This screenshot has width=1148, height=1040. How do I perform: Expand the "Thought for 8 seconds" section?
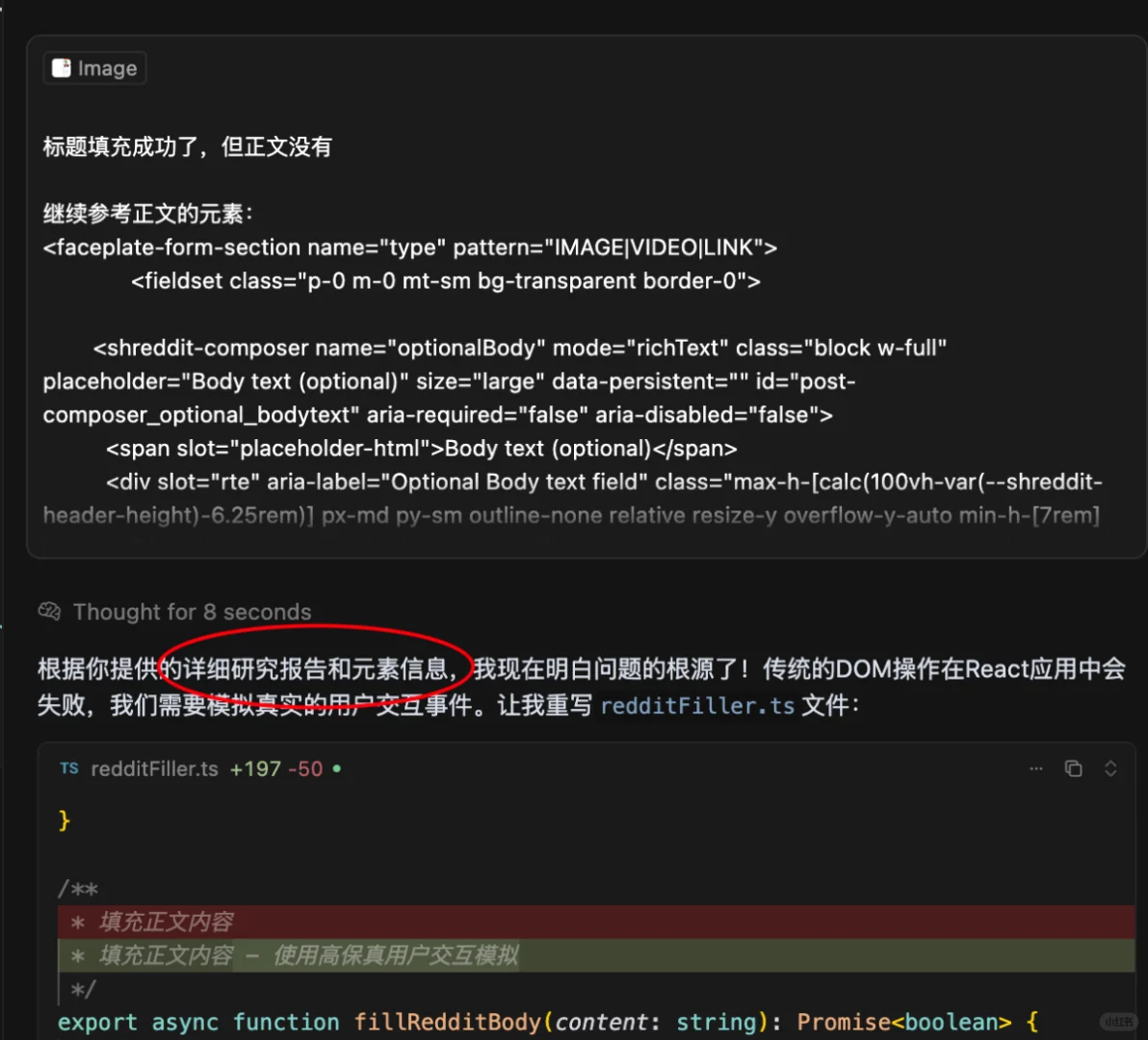point(192,611)
